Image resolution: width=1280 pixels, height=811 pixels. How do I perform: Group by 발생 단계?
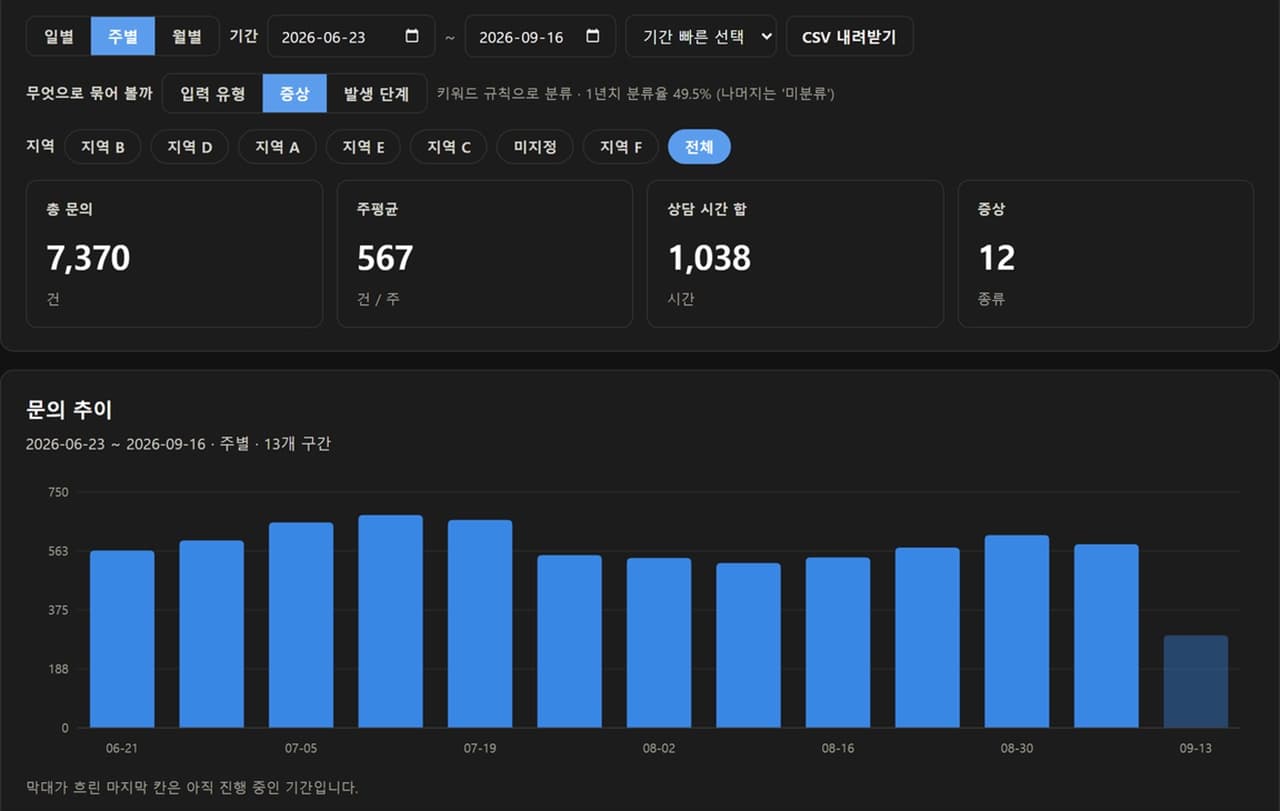376,94
